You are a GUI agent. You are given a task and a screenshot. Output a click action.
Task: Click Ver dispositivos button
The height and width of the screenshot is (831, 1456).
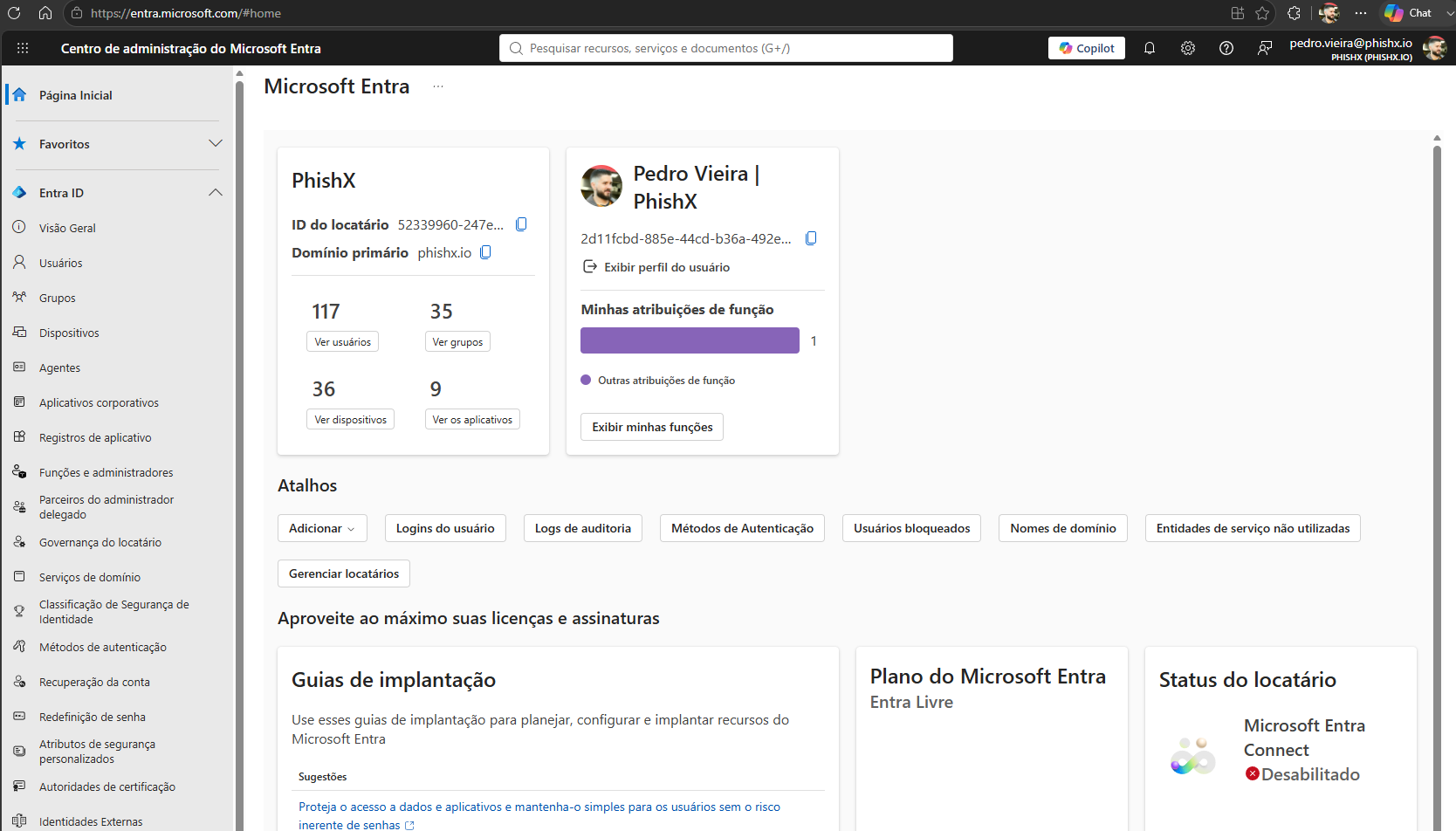click(x=350, y=420)
